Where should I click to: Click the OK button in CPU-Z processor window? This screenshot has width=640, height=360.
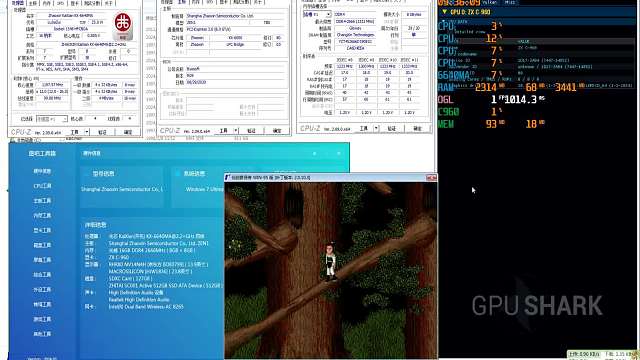(128, 132)
